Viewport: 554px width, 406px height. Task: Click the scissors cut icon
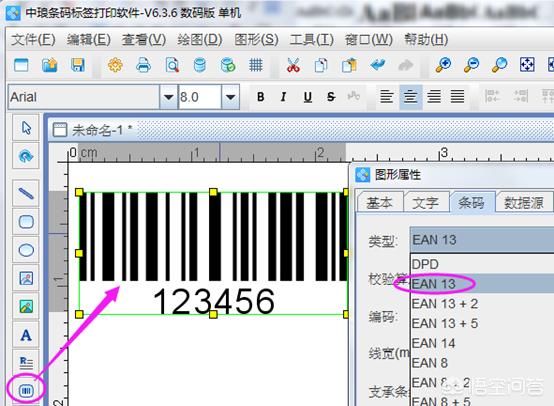pos(293,65)
